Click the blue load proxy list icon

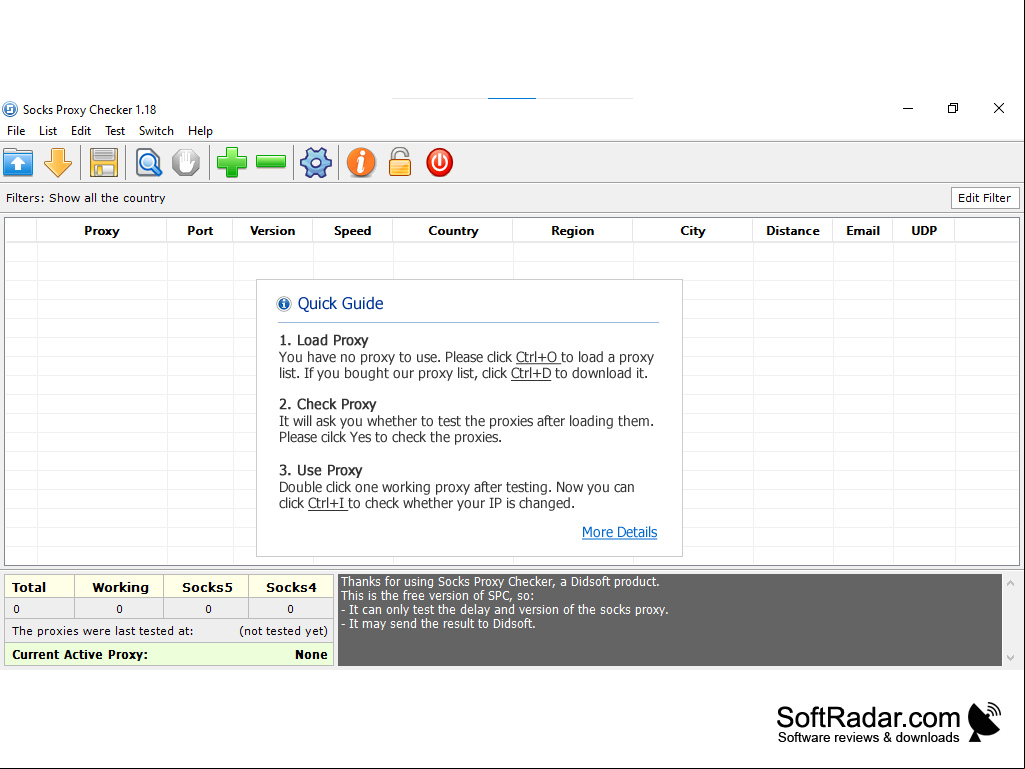tap(18, 163)
